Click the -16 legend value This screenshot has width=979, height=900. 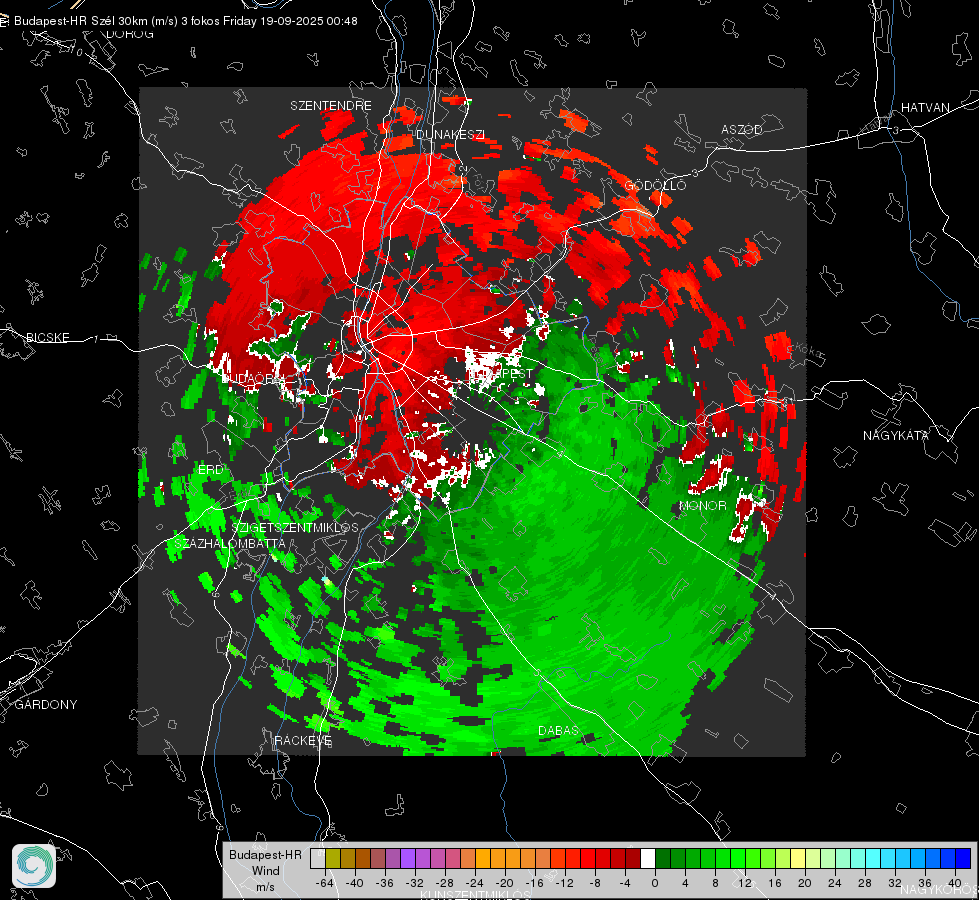(x=534, y=883)
